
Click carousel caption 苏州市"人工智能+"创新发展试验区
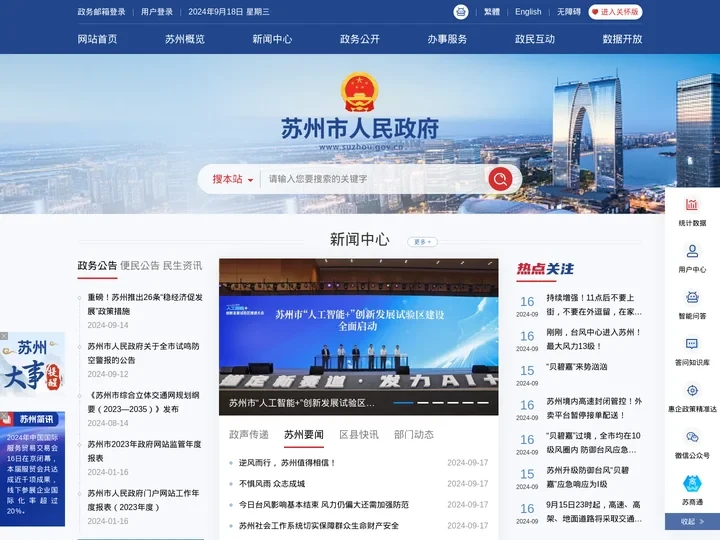tap(302, 403)
